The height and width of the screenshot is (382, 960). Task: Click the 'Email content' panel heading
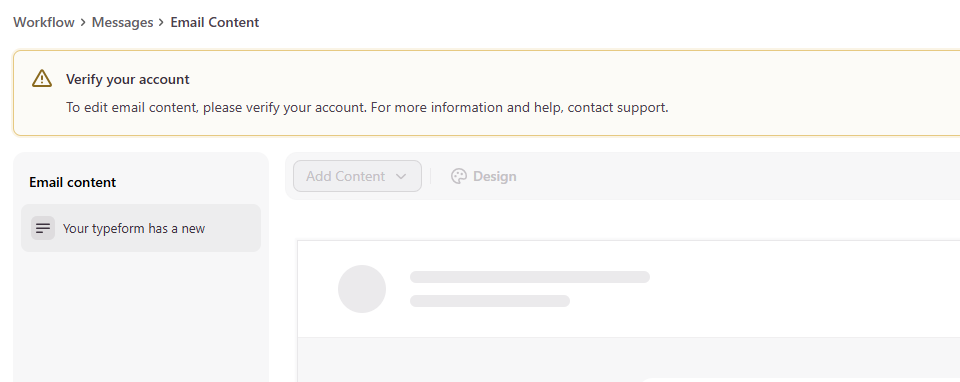(x=73, y=182)
